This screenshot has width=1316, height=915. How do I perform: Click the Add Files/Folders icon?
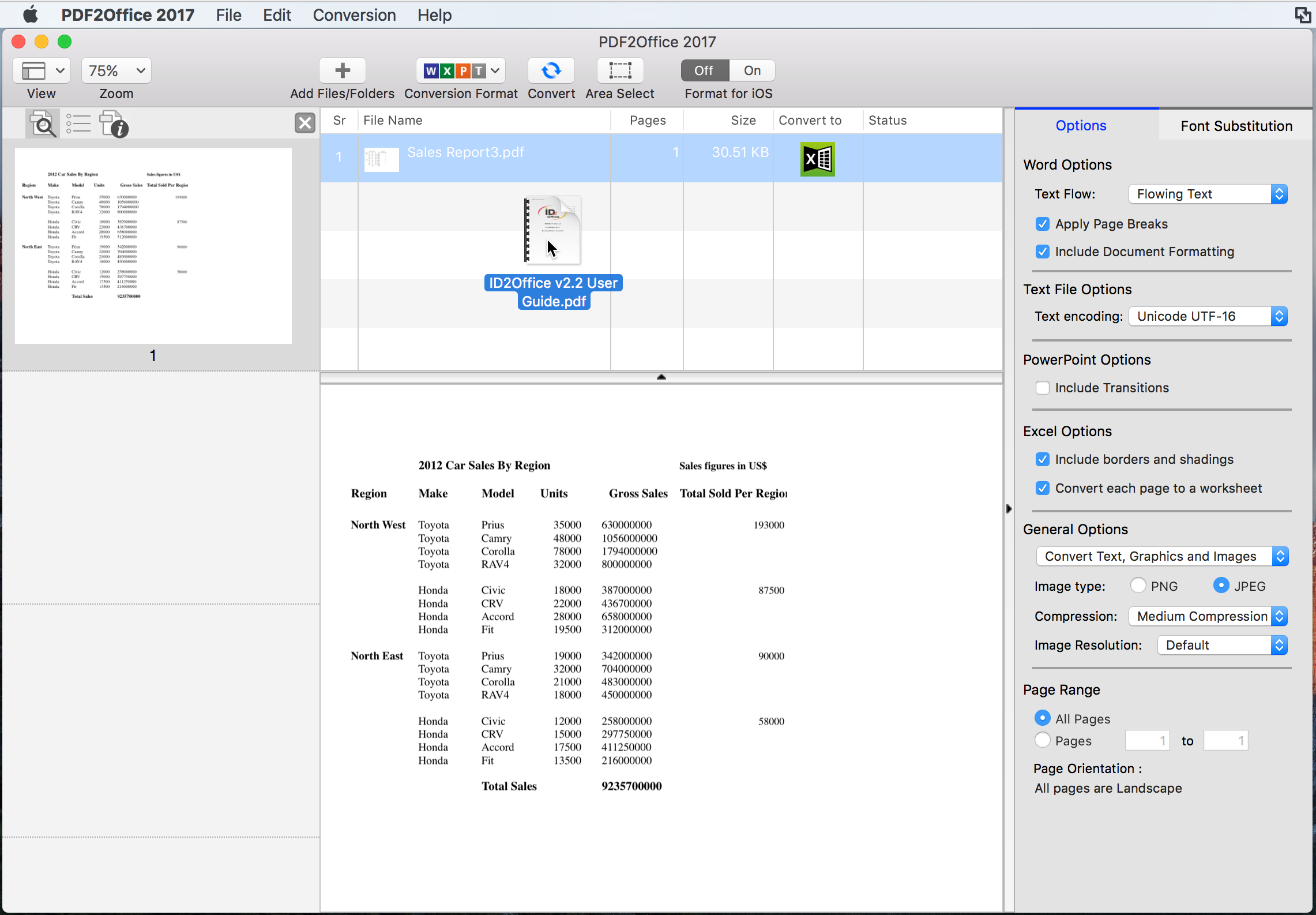pyautogui.click(x=341, y=70)
